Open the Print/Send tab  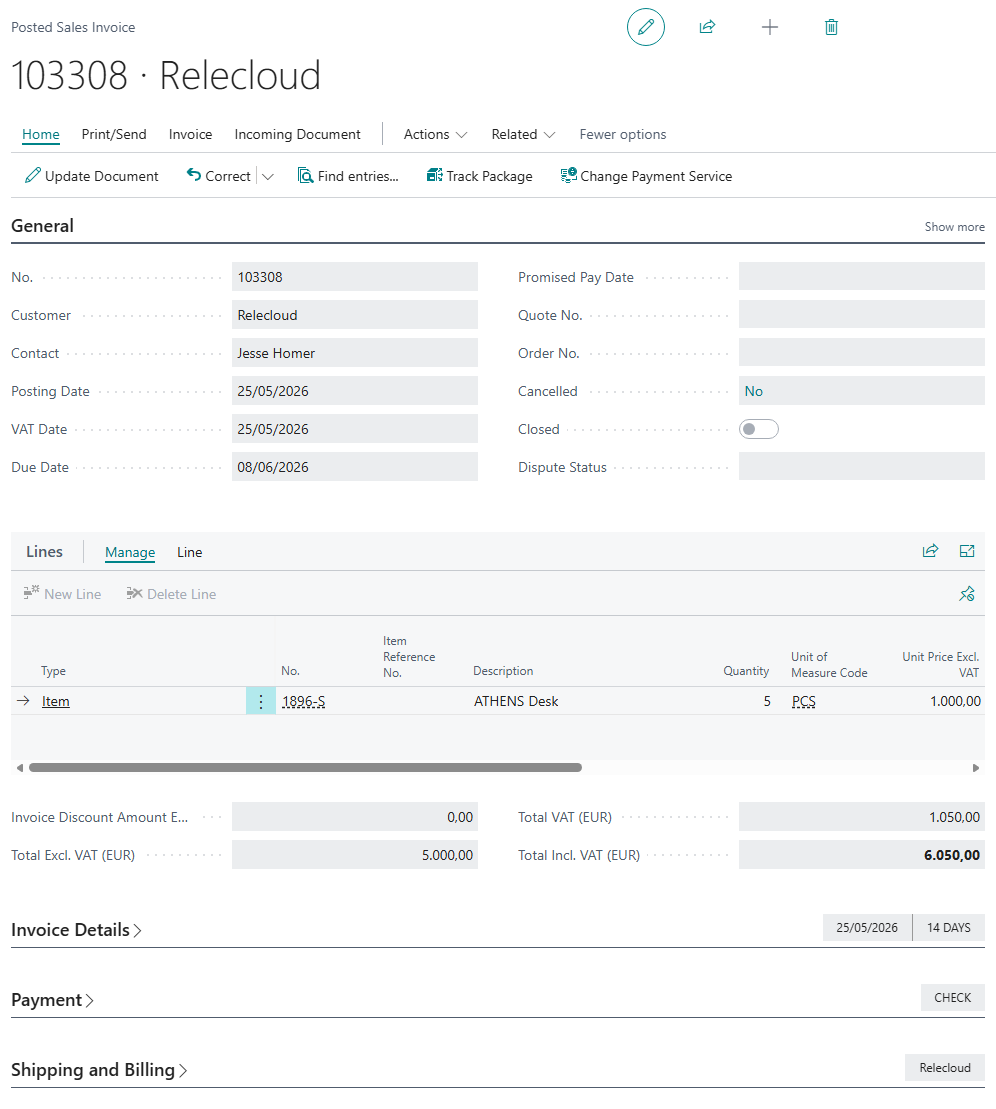pyautogui.click(x=114, y=134)
